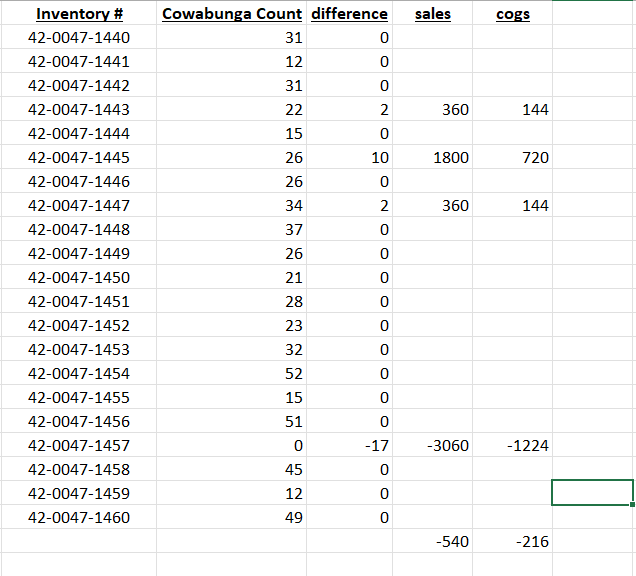This screenshot has height=576, width=636.
Task: Select the 'Cowabunga Count' header cell
Action: point(232,13)
